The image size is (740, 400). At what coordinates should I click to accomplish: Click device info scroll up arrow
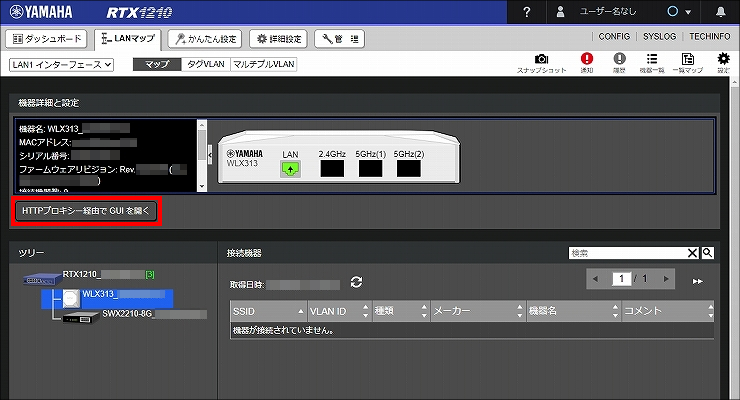[202, 125]
